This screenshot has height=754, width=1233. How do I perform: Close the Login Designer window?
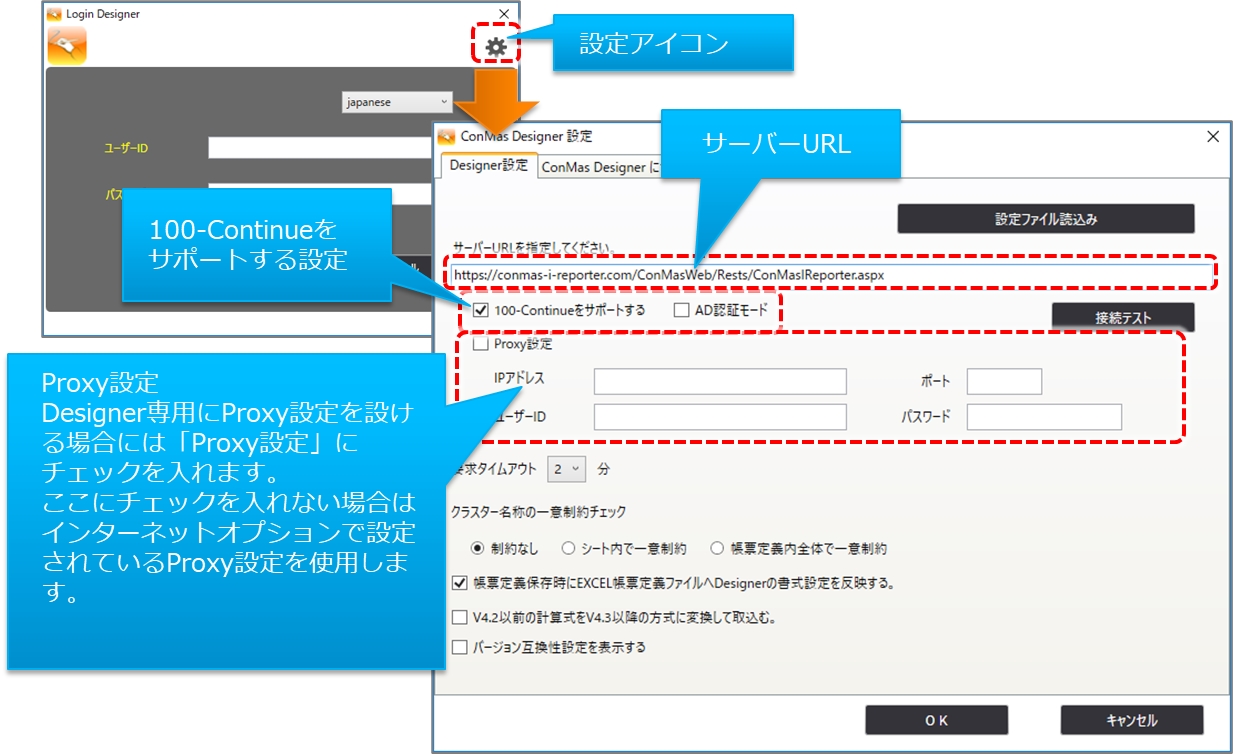point(504,14)
